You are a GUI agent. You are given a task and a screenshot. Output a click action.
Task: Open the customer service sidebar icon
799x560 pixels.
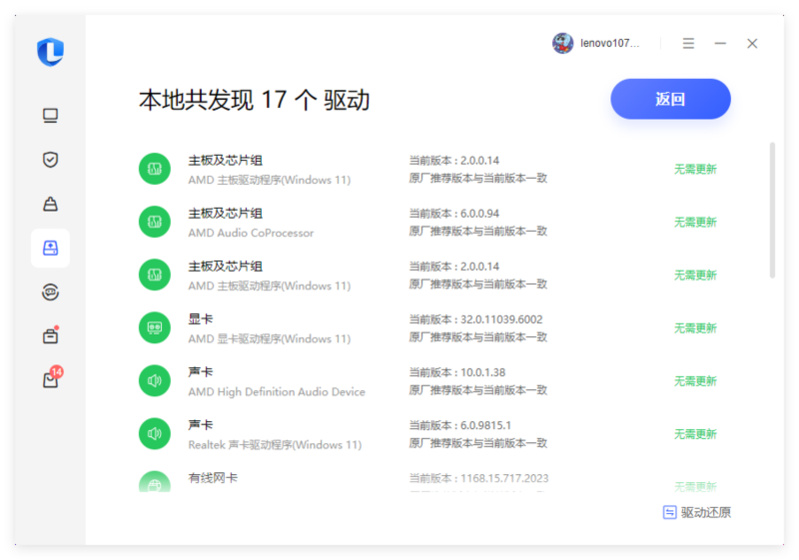[50, 292]
